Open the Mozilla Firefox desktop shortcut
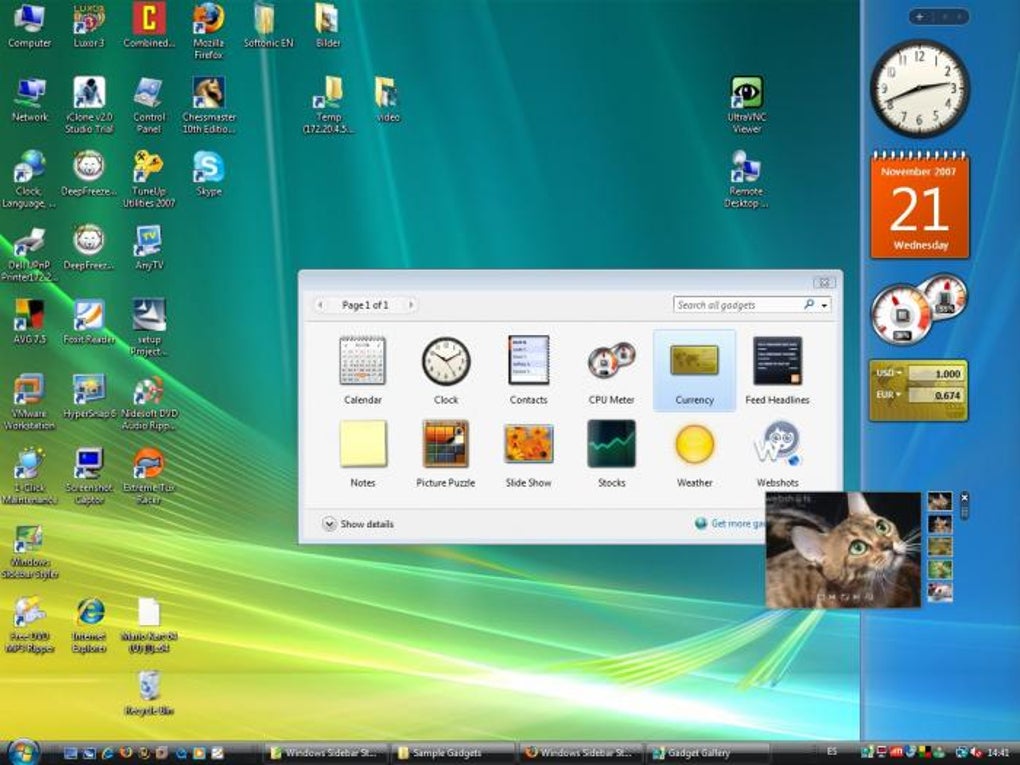The image size is (1020, 765). click(208, 31)
